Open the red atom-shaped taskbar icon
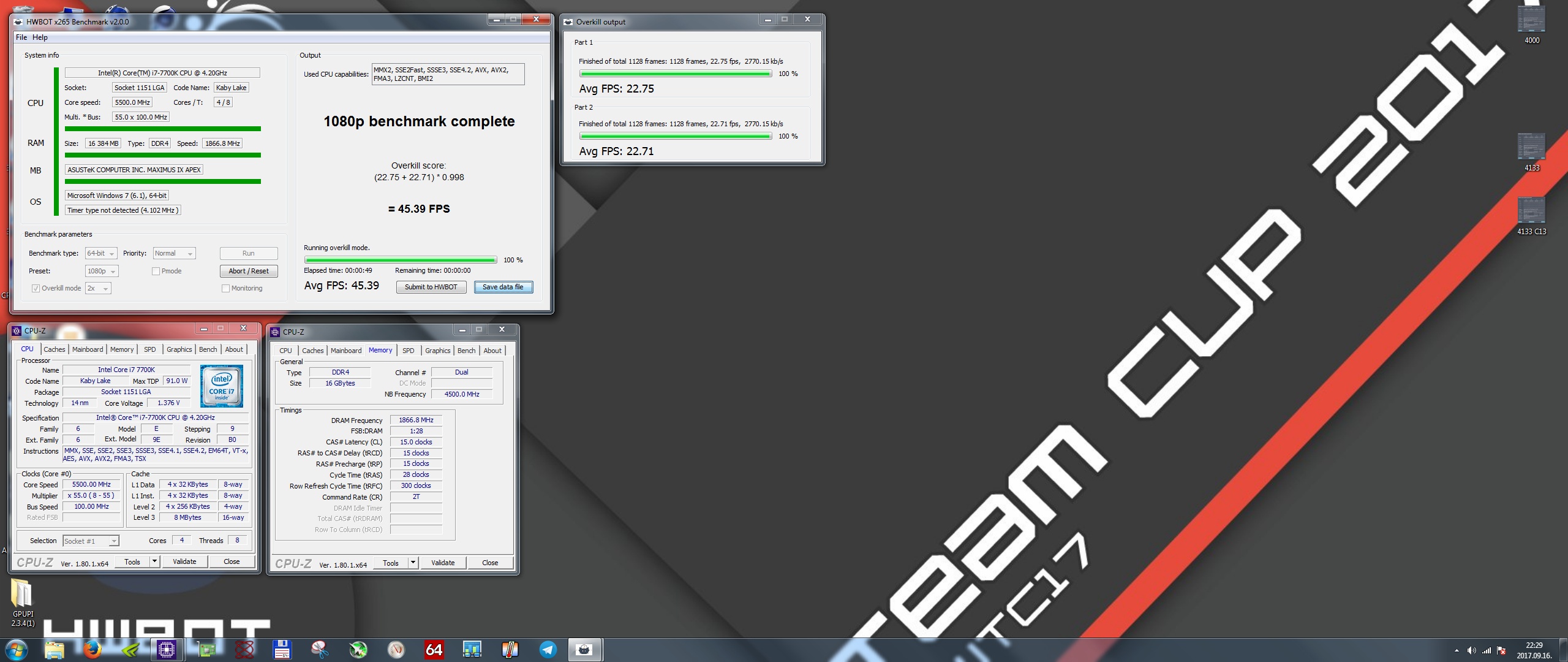This screenshot has height=662, width=1568. tap(244, 650)
